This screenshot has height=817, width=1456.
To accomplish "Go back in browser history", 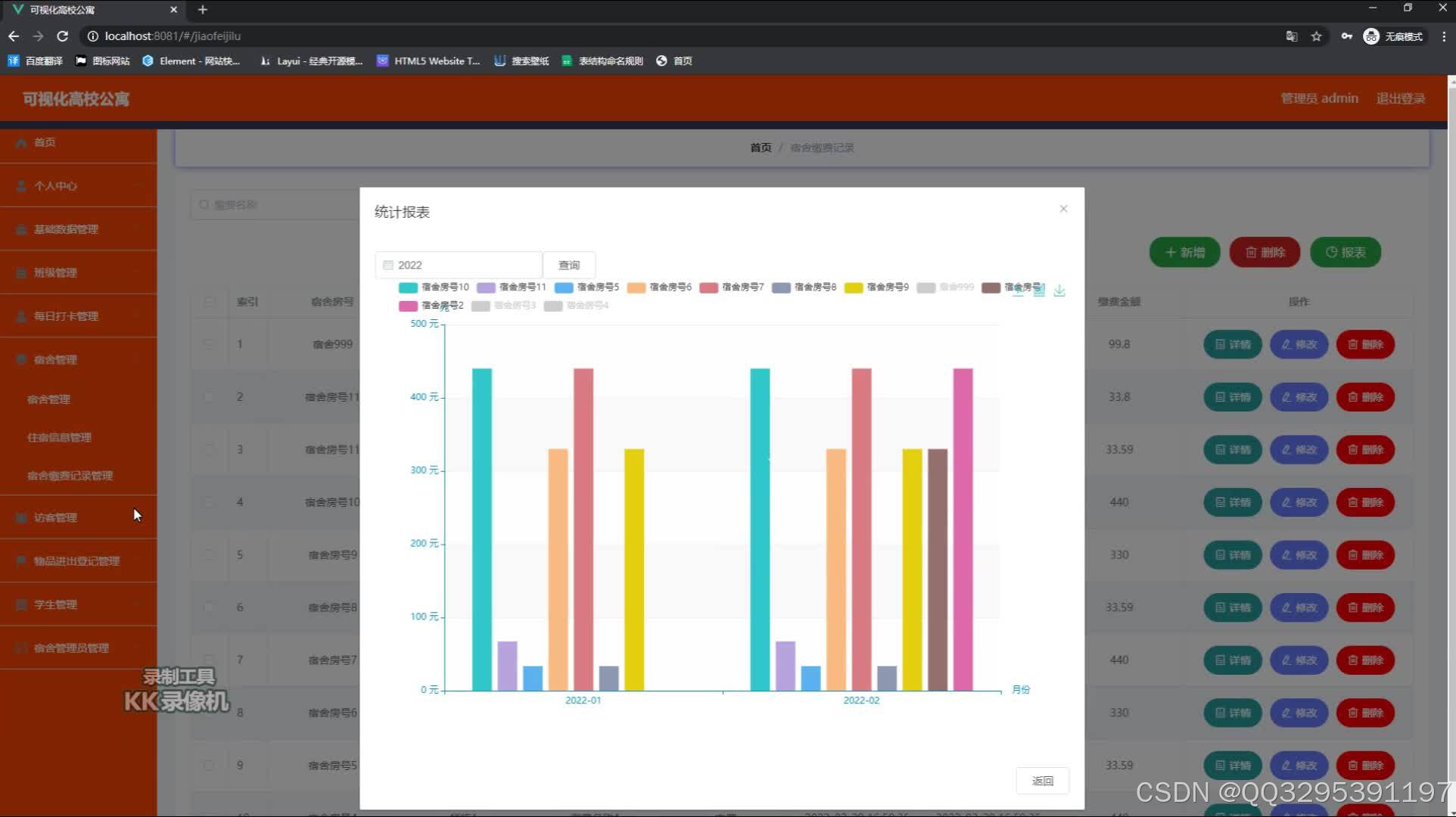I will [x=14, y=36].
